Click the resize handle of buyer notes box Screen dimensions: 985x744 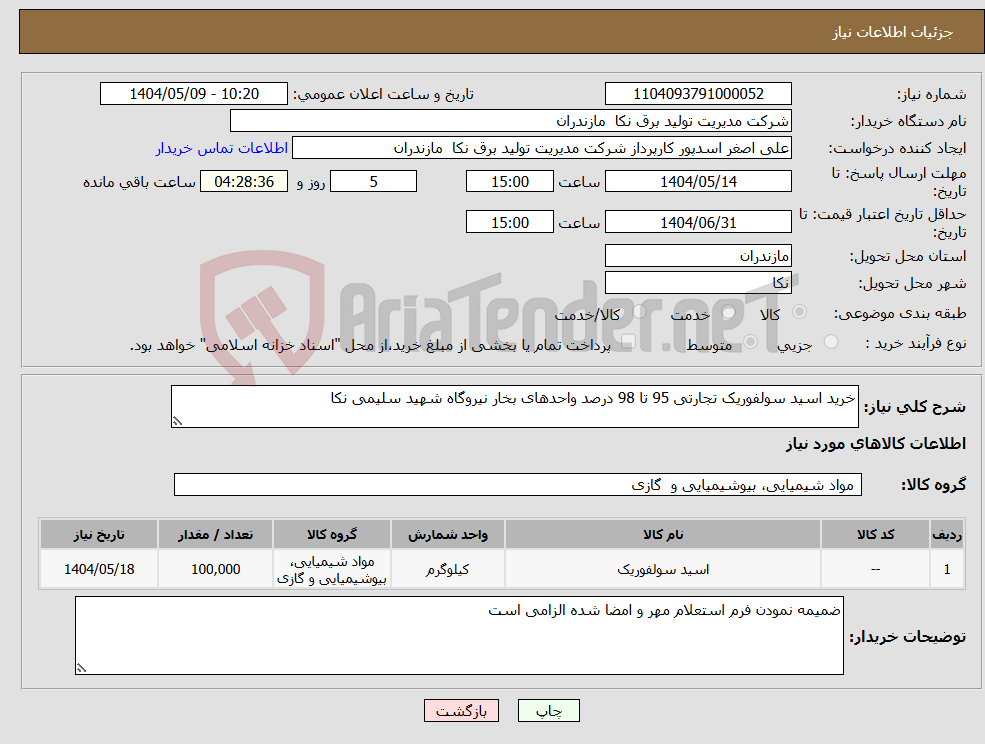point(80,669)
